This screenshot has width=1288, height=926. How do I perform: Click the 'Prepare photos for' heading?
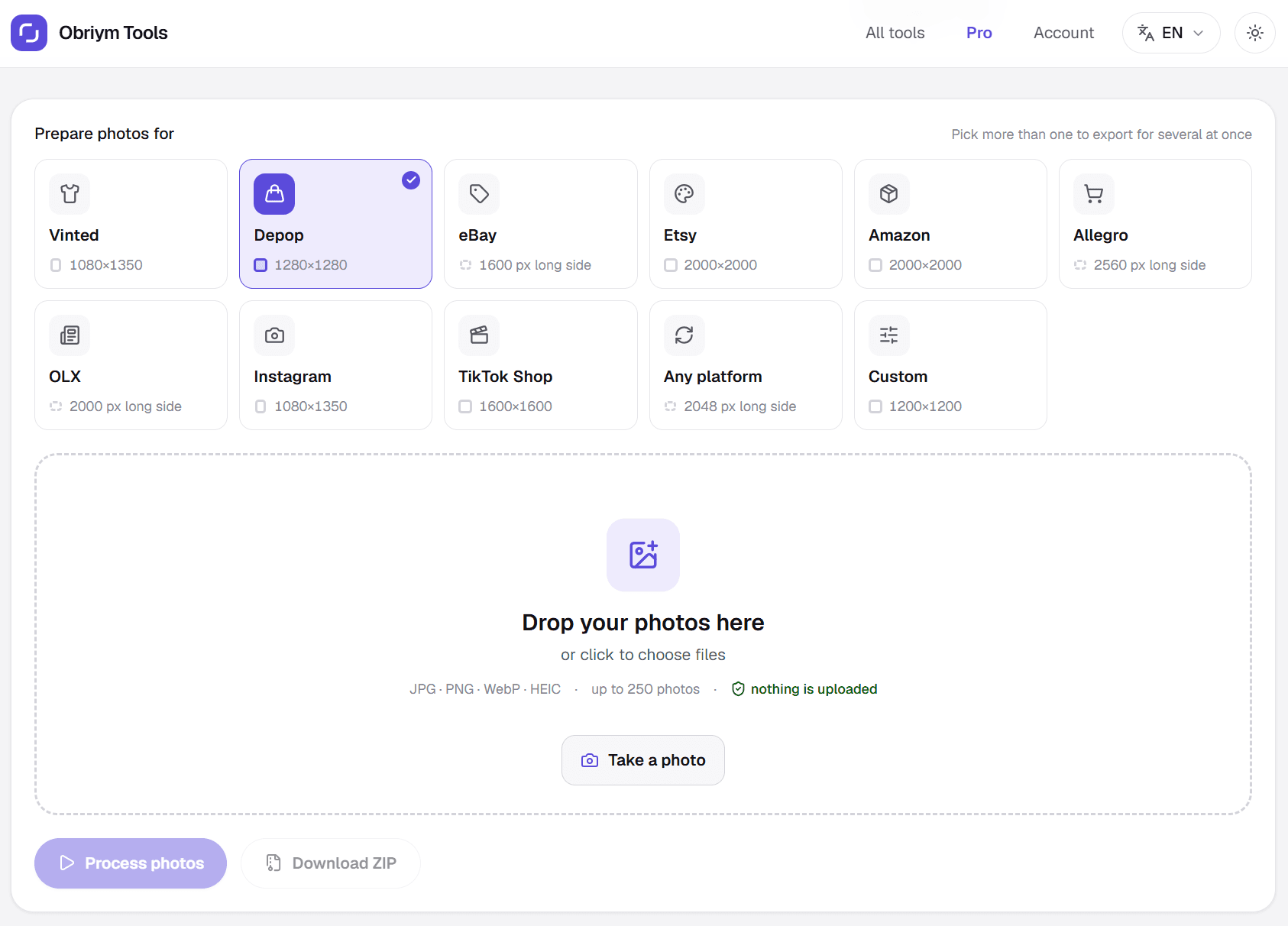click(x=104, y=134)
